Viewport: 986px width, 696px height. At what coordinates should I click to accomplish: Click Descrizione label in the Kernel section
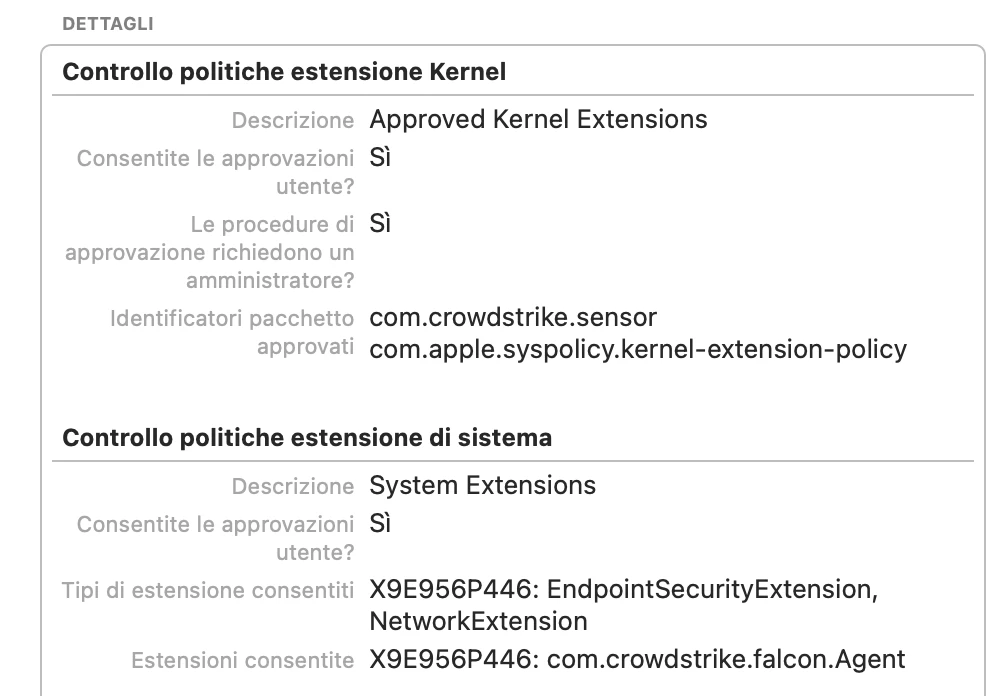[x=292, y=121]
